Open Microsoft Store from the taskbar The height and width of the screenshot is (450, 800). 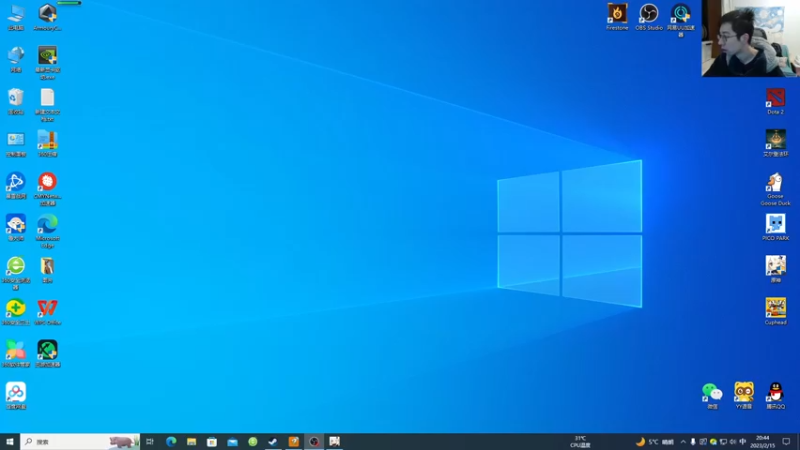pyautogui.click(x=212, y=442)
